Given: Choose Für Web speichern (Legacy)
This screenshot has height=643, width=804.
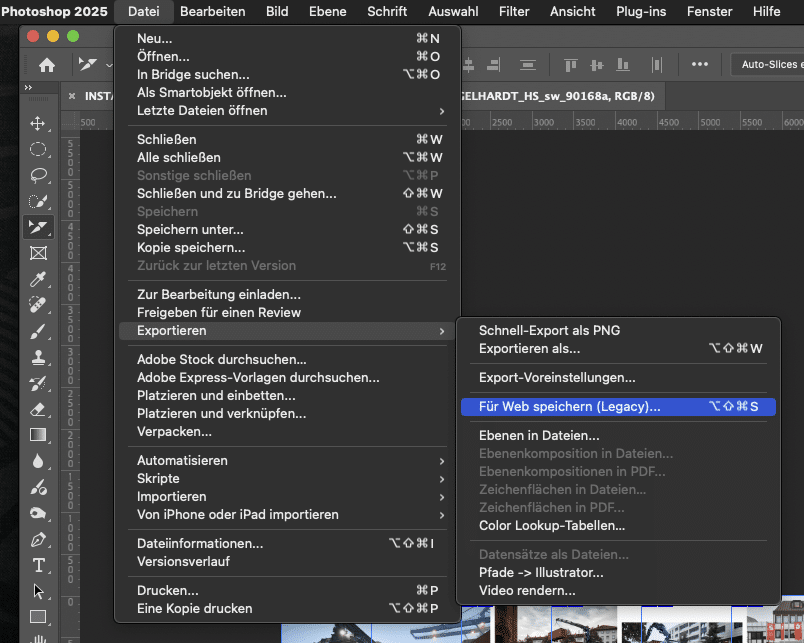Looking at the screenshot, I should click(x=570, y=407).
